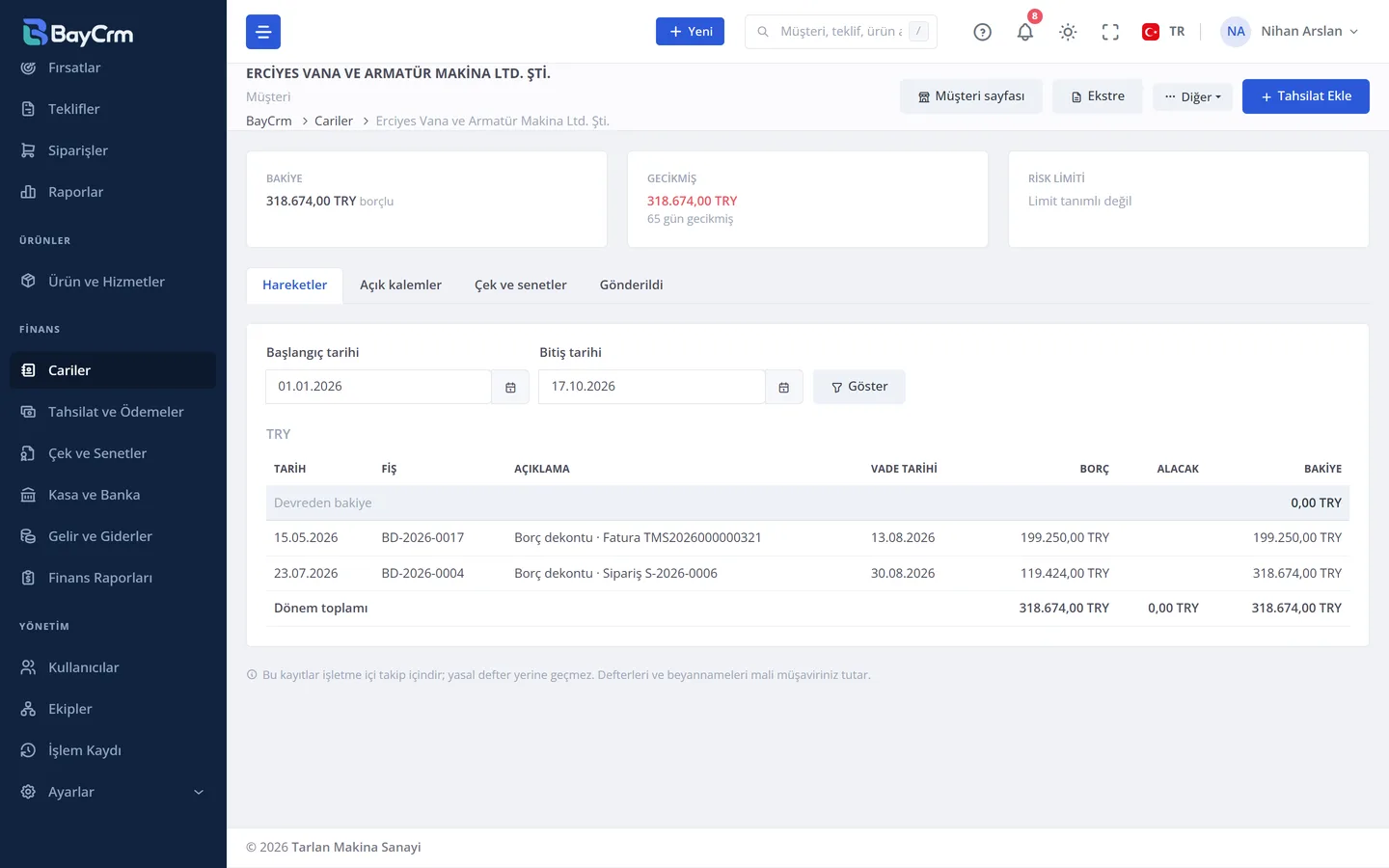This screenshot has height=868, width=1389.
Task: Open Raporlar in the sidebar
Action: point(113,192)
